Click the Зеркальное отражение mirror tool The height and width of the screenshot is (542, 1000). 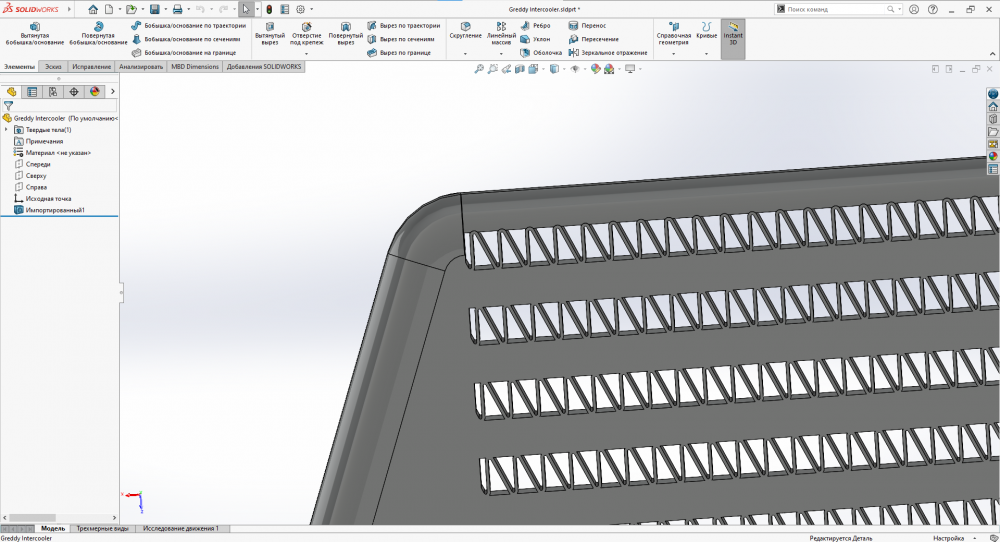click(x=608, y=52)
